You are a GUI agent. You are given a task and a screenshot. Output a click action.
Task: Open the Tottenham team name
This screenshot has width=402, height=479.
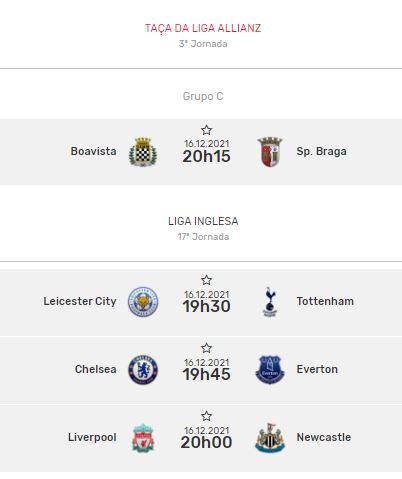pyautogui.click(x=325, y=301)
